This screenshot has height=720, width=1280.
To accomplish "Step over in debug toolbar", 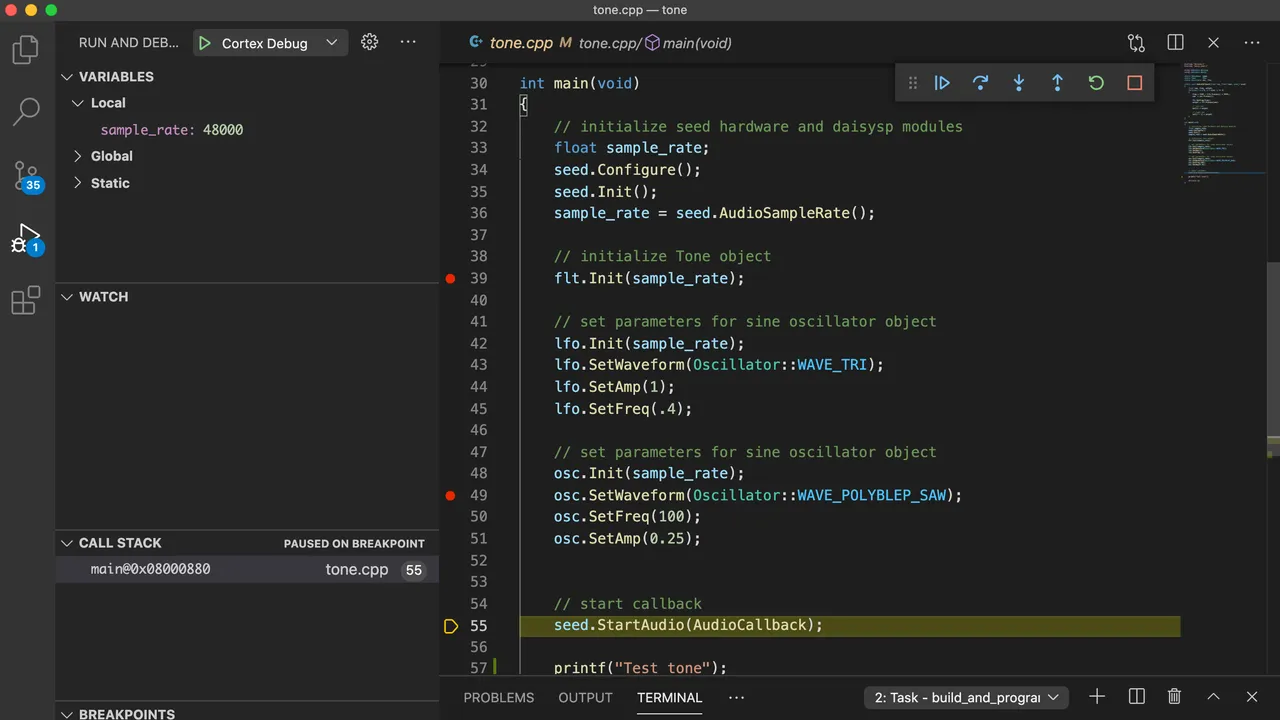I will coord(980,83).
